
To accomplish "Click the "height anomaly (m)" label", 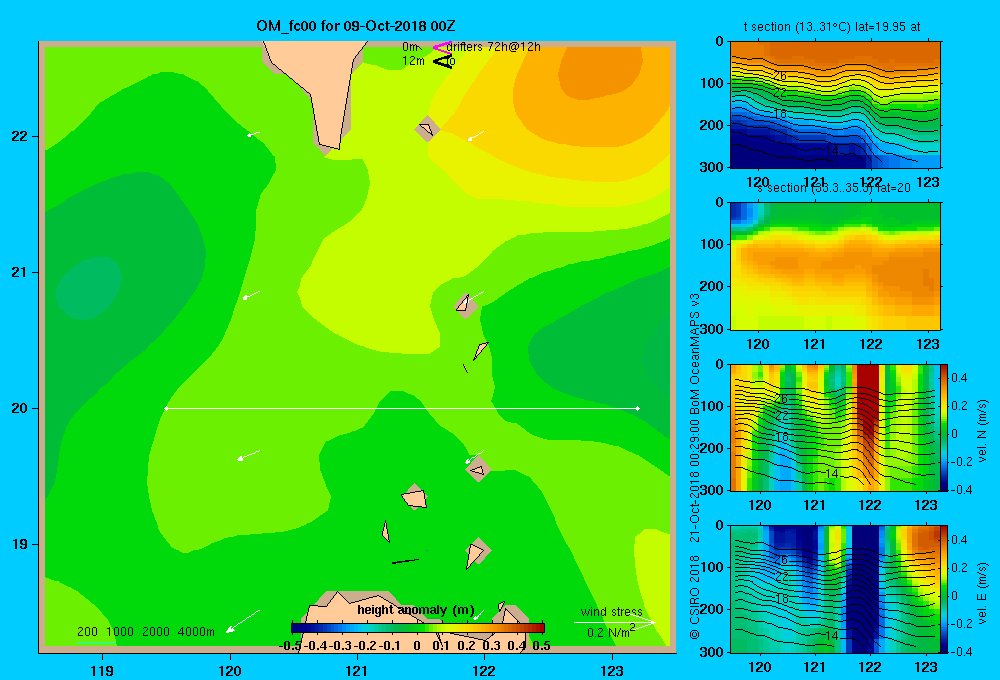I will 416,610.
